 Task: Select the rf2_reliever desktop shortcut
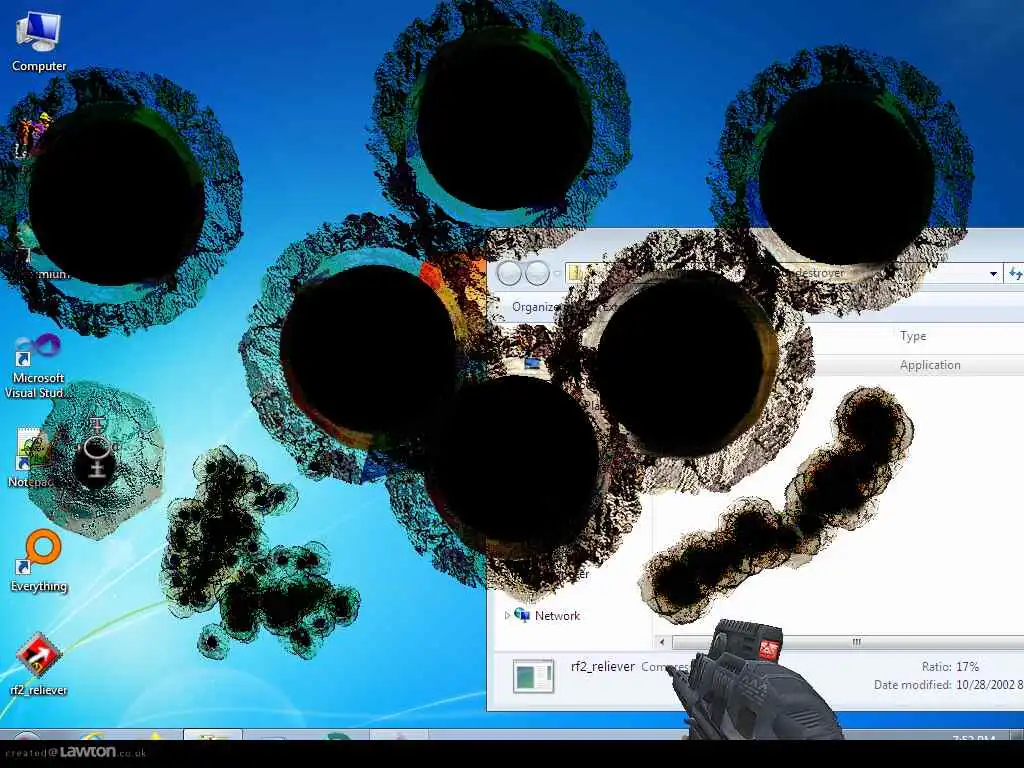39,664
